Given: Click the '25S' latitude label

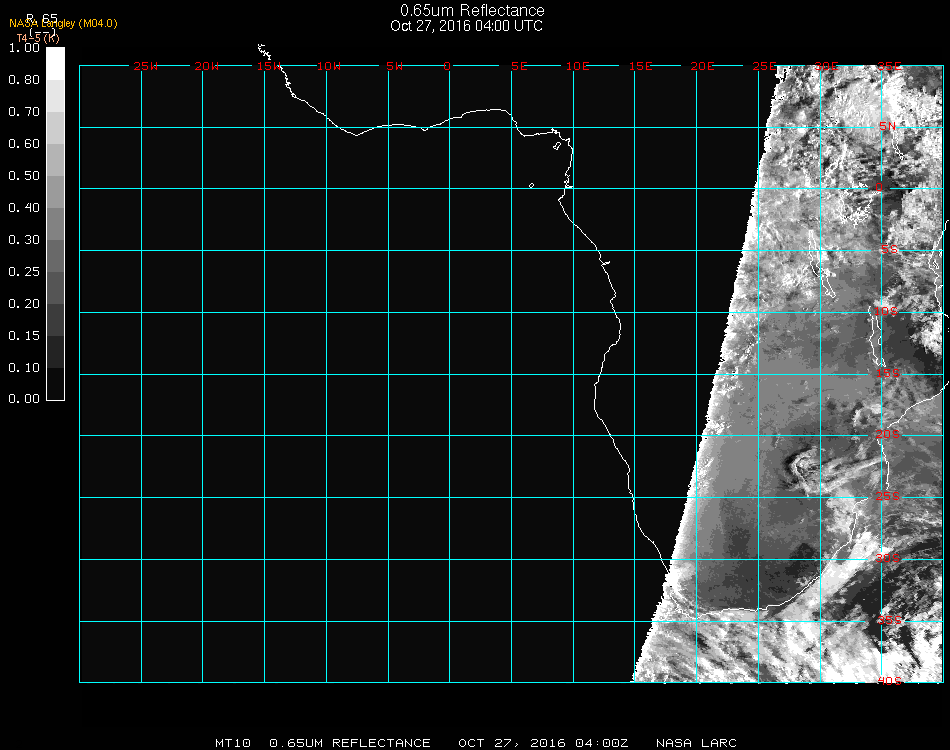Looking at the screenshot, I should click(x=888, y=497).
